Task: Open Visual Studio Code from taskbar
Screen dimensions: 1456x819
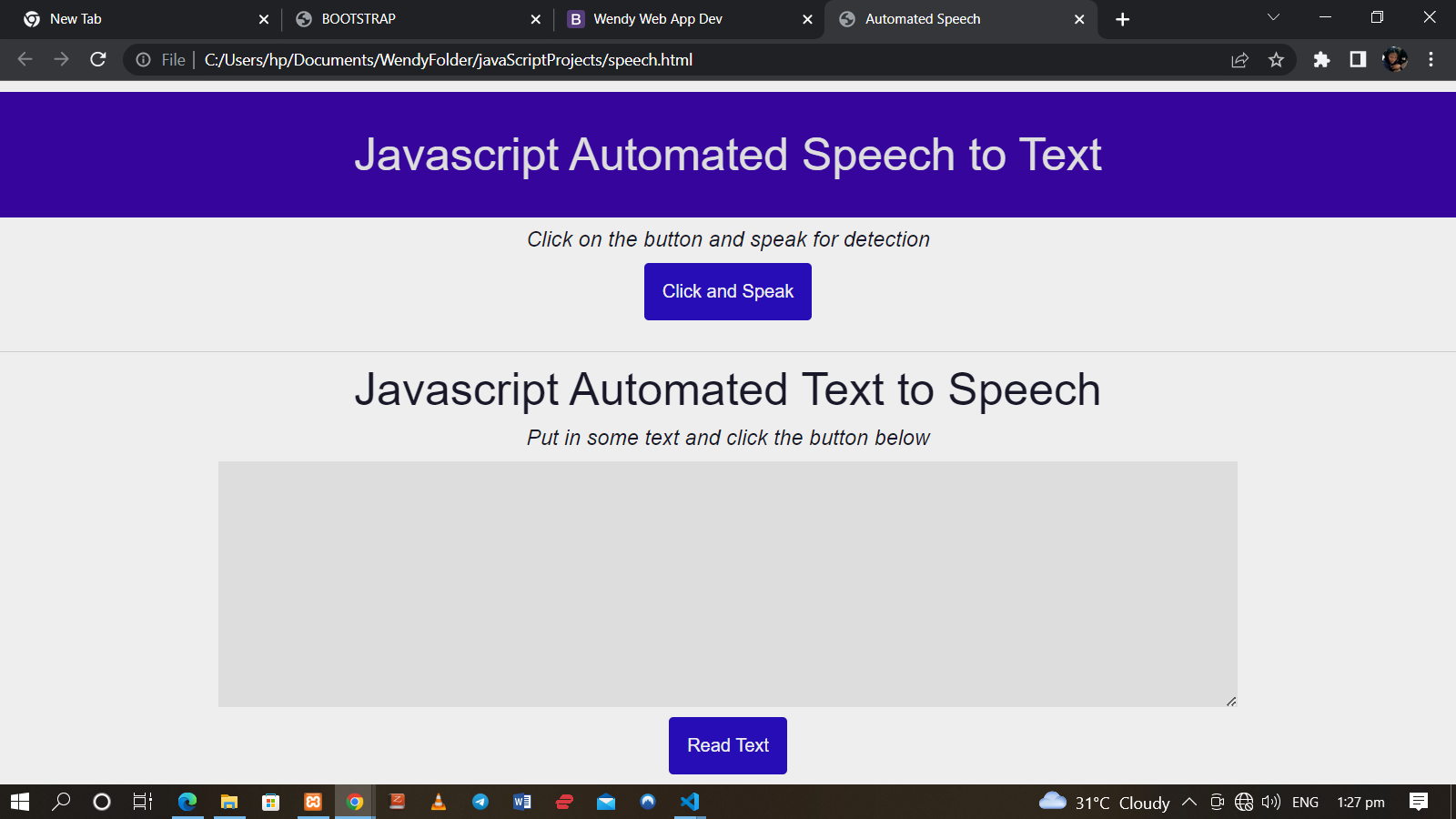Action: (690, 802)
